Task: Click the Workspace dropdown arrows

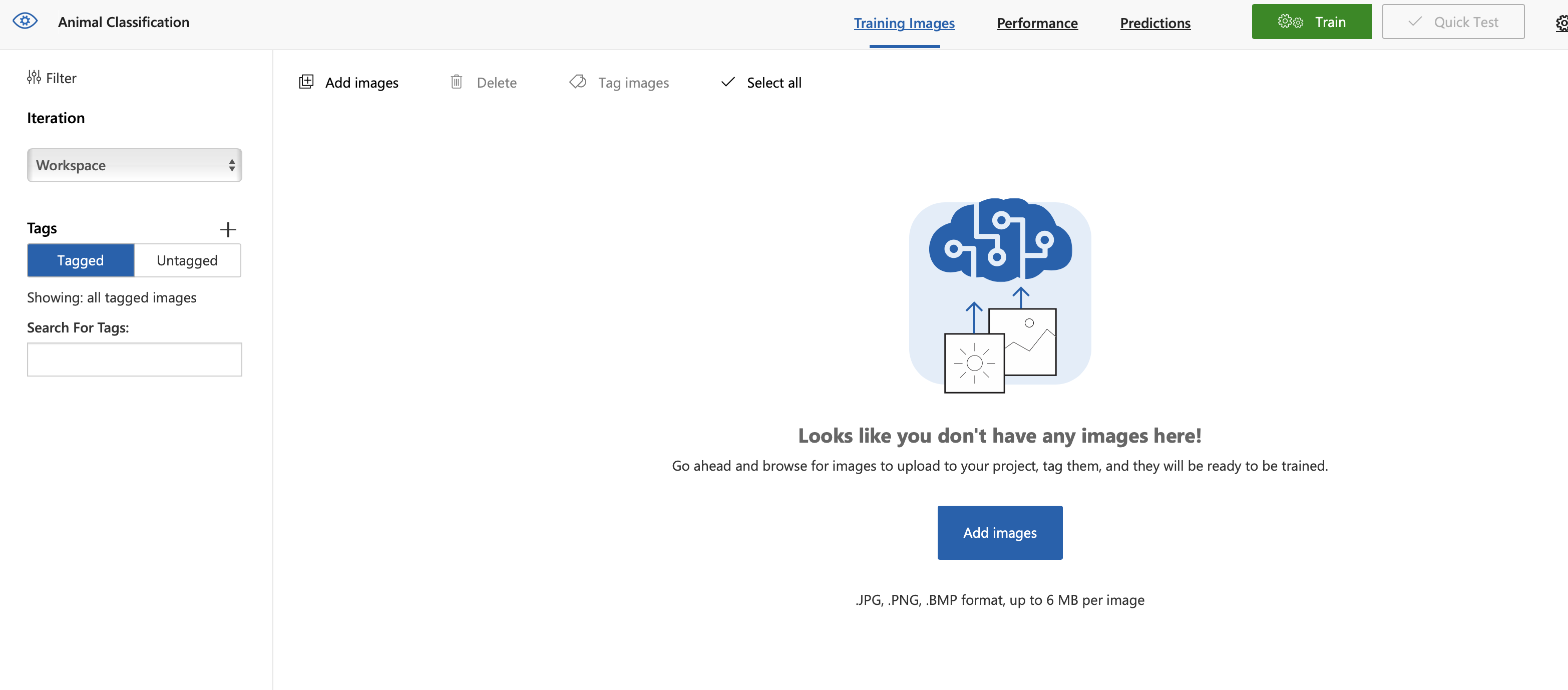Action: click(x=232, y=165)
